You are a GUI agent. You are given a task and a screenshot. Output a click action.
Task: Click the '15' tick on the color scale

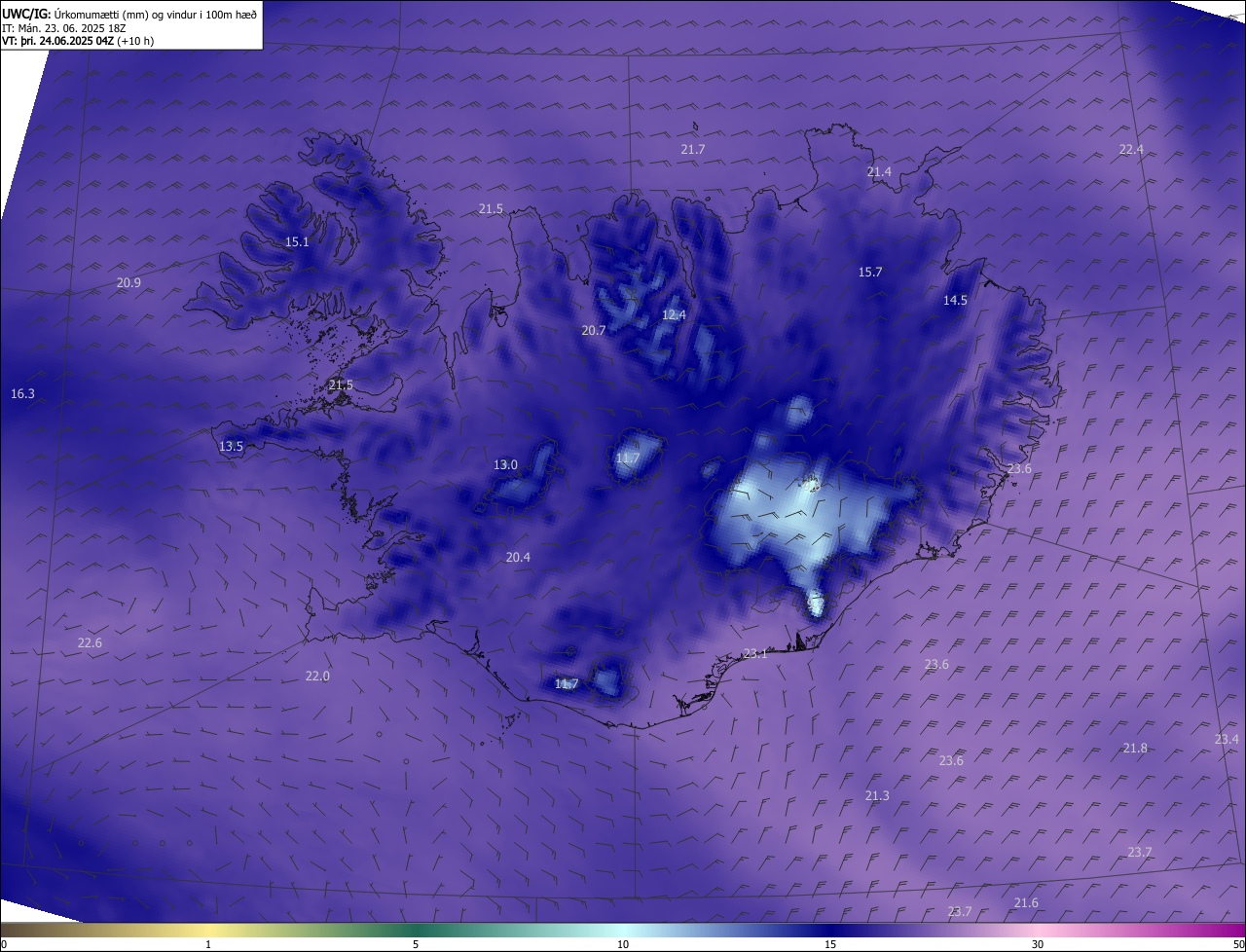(830, 944)
